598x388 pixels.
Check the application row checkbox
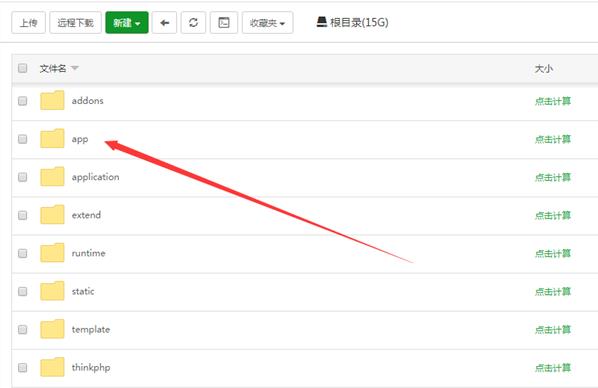pyautogui.click(x=23, y=177)
